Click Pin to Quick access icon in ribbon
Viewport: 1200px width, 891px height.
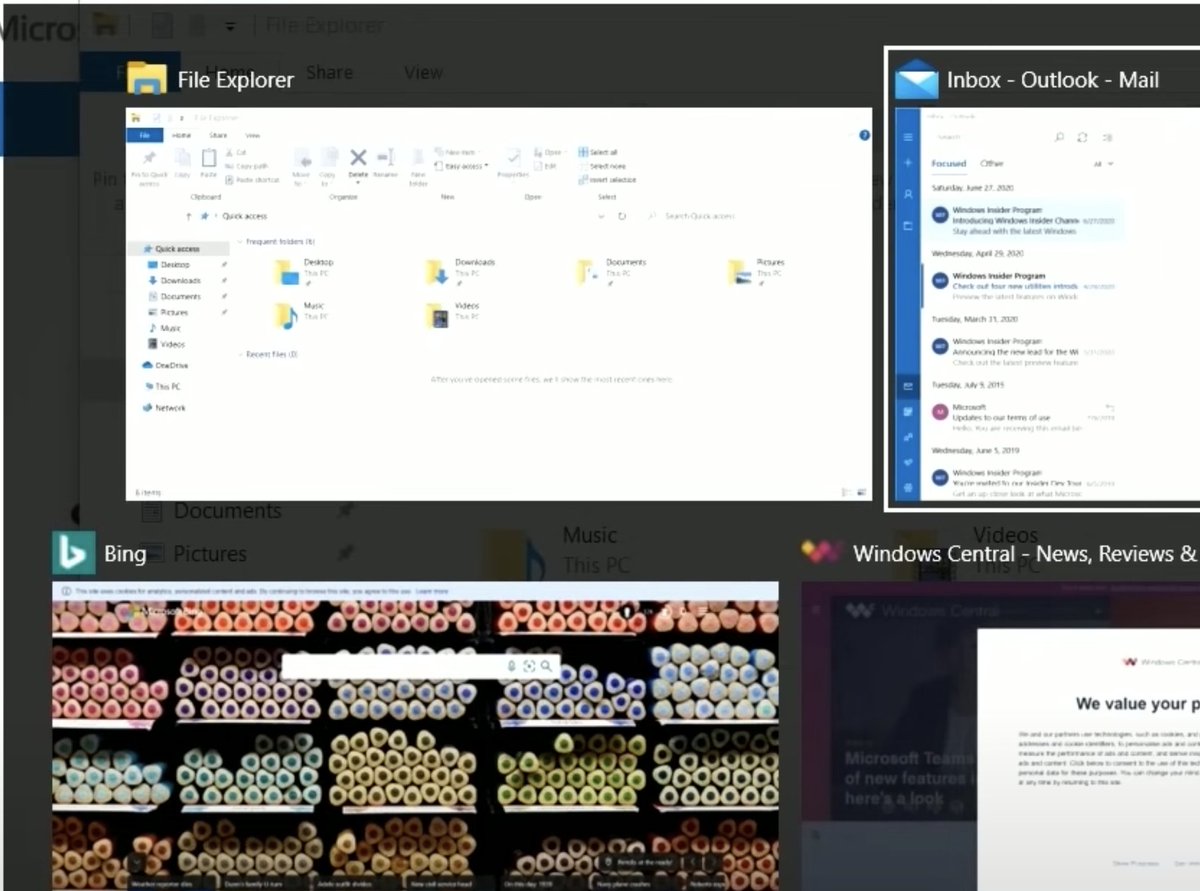(x=149, y=158)
